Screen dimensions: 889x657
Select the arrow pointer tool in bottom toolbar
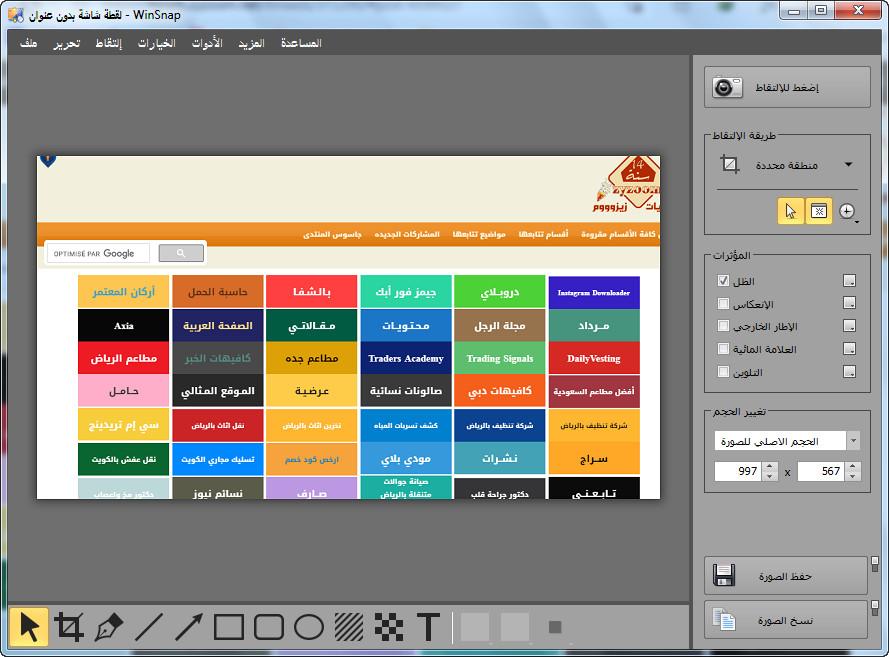(29, 626)
